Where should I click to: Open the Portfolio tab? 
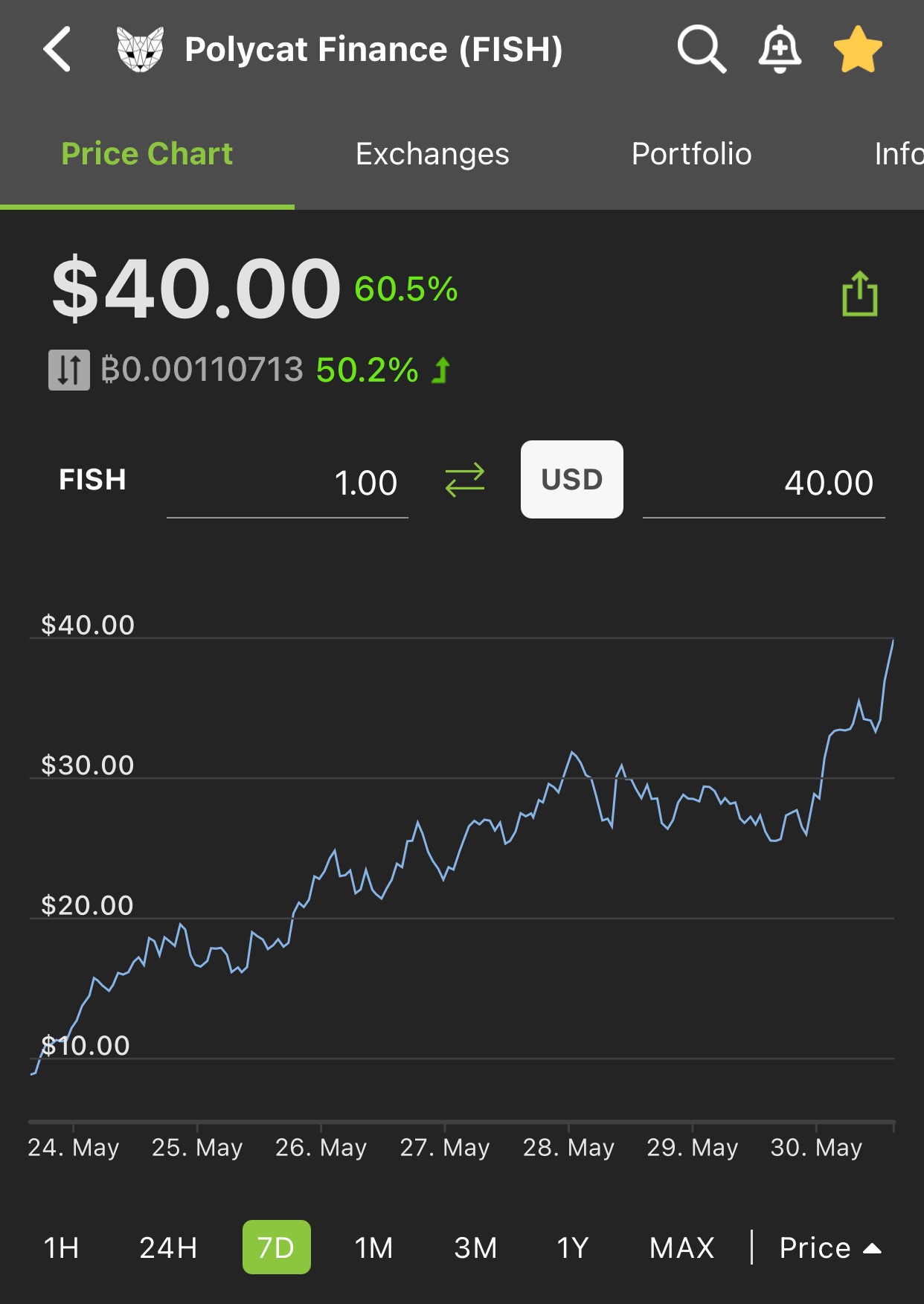691,154
